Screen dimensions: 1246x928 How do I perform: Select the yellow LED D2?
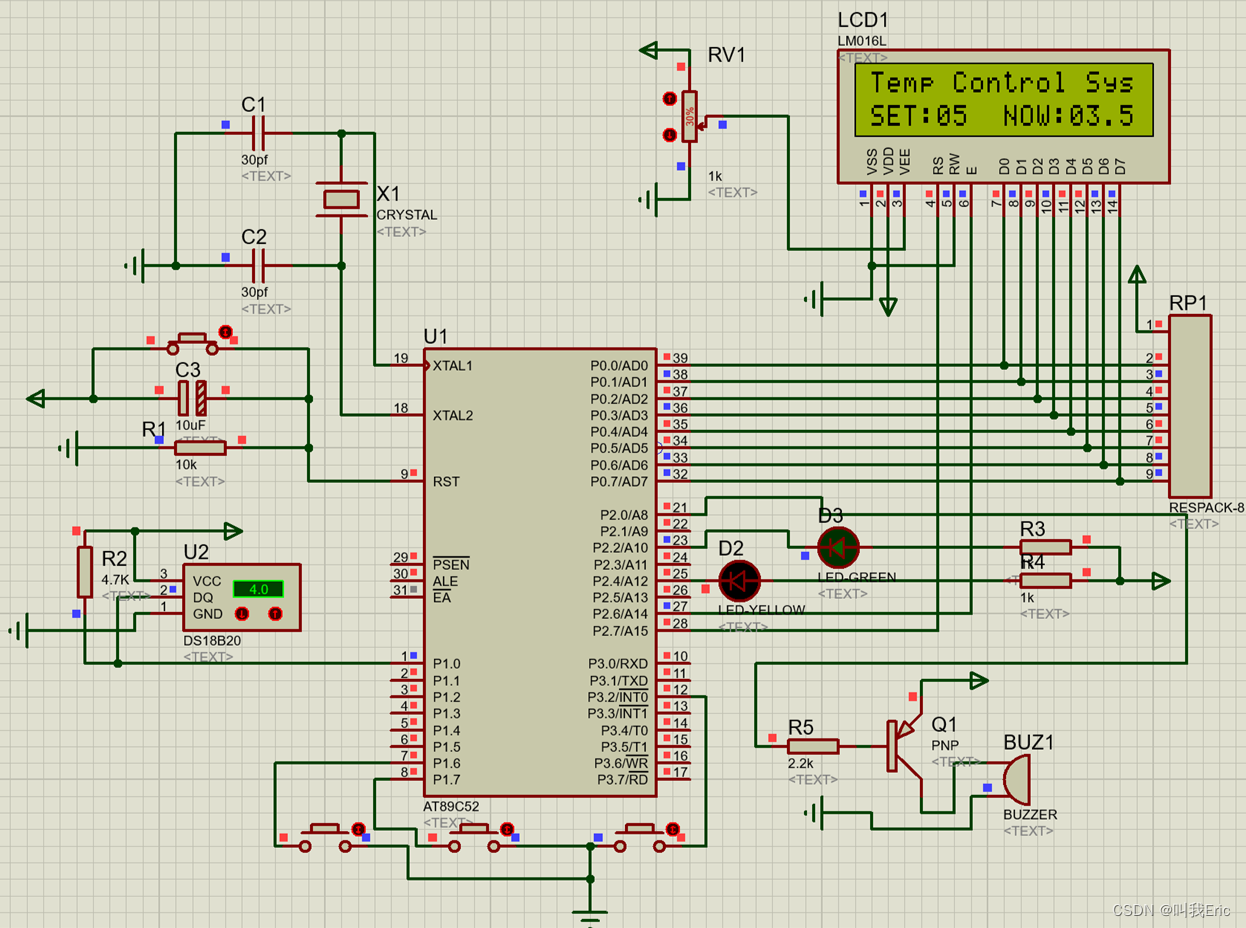coord(740,580)
